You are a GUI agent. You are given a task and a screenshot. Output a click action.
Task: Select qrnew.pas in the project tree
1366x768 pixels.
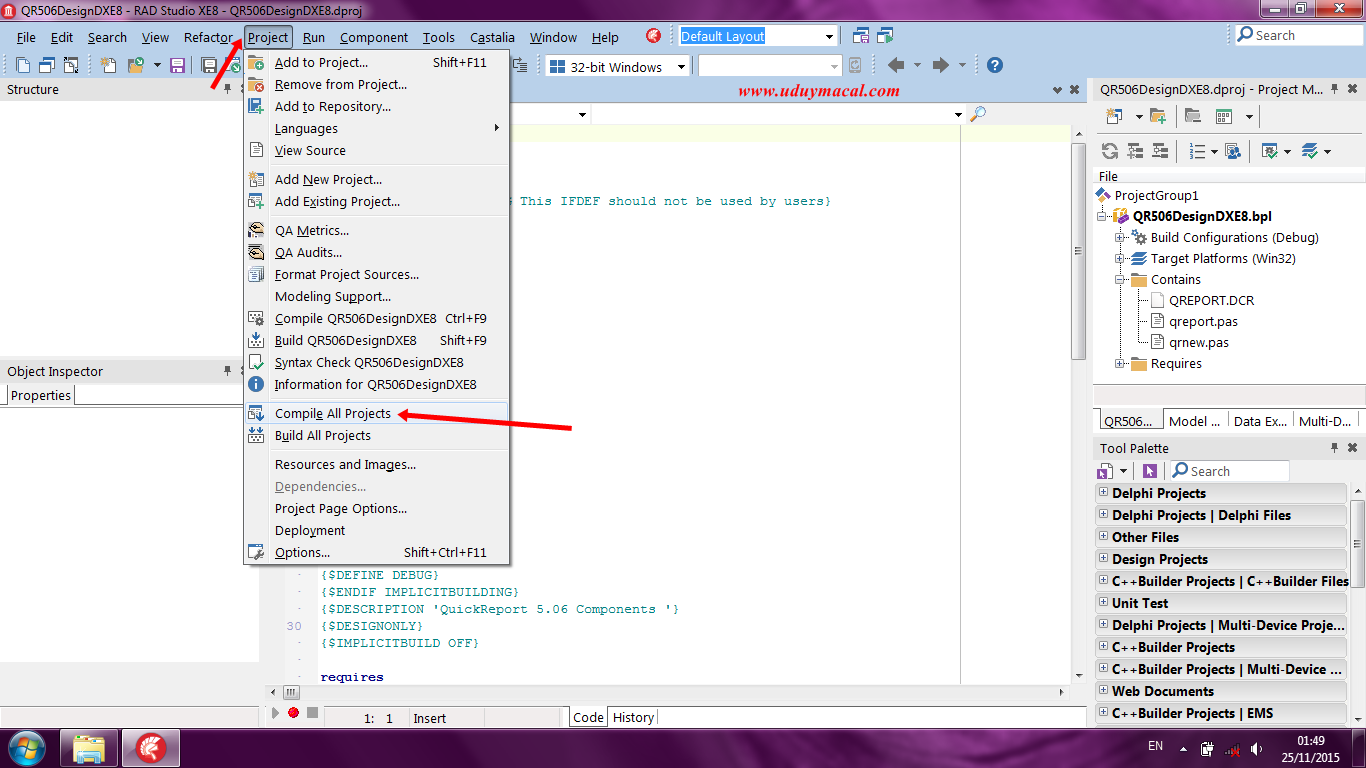pos(1199,342)
